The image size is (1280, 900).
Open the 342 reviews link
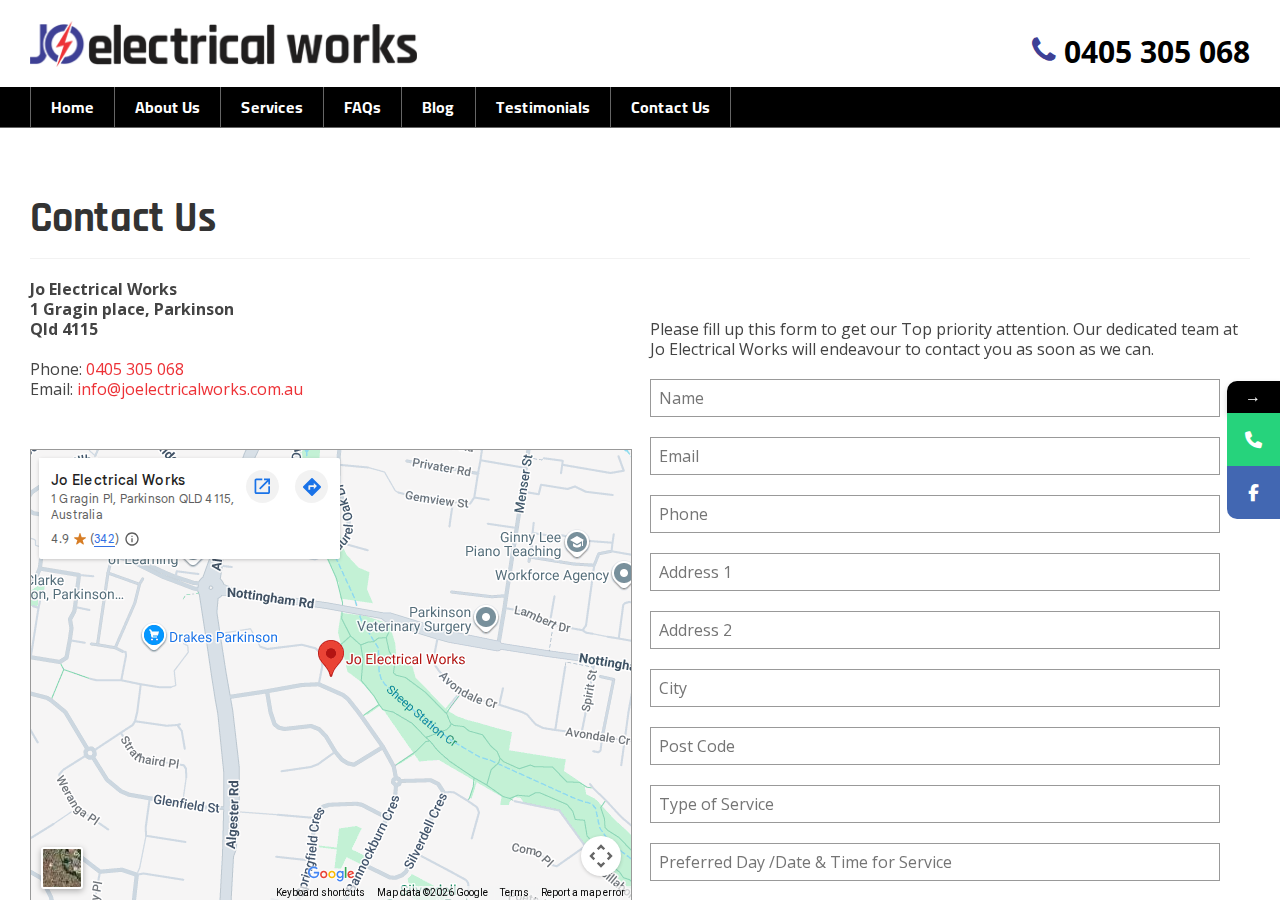point(105,539)
